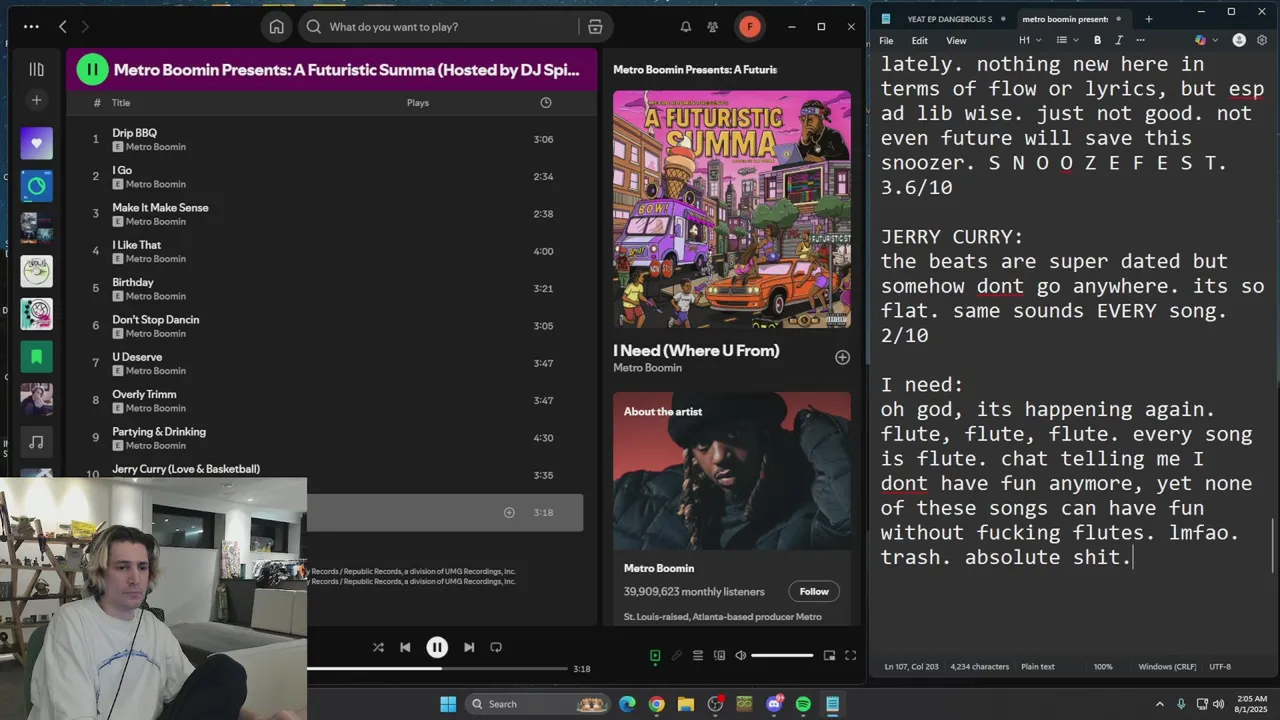Seek within the song progress bar
The image size is (1280, 720).
(437, 669)
